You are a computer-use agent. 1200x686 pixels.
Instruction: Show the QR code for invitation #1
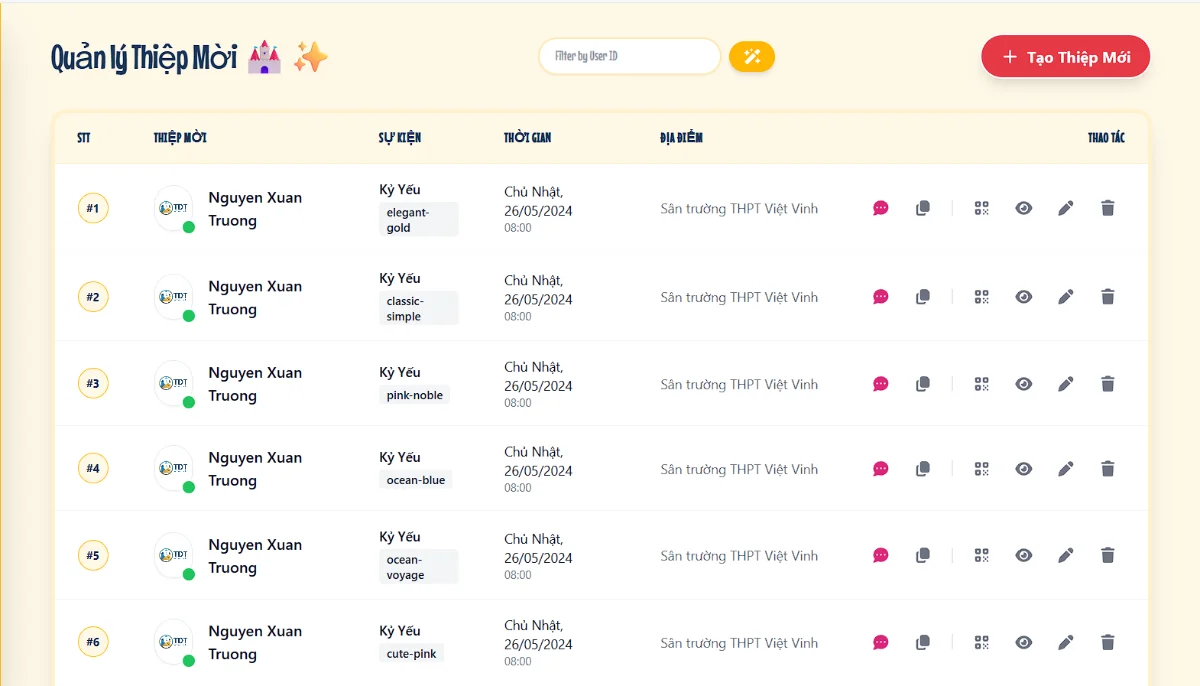(x=981, y=208)
